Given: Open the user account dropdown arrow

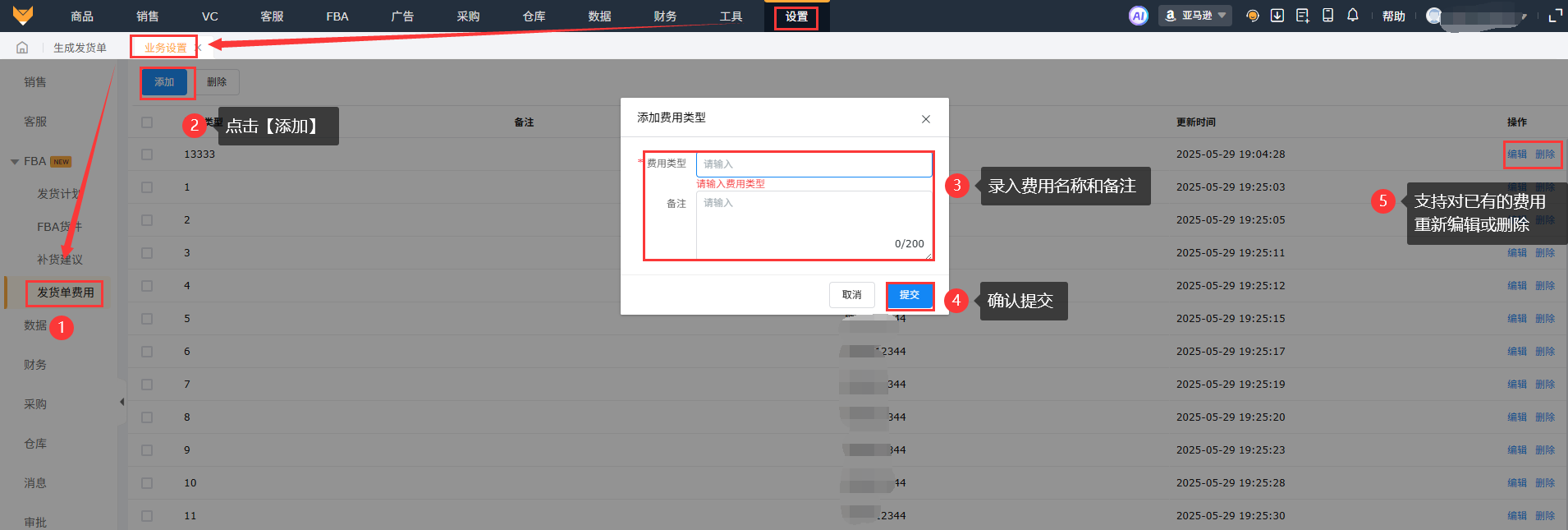Looking at the screenshot, I should [x=1524, y=16].
